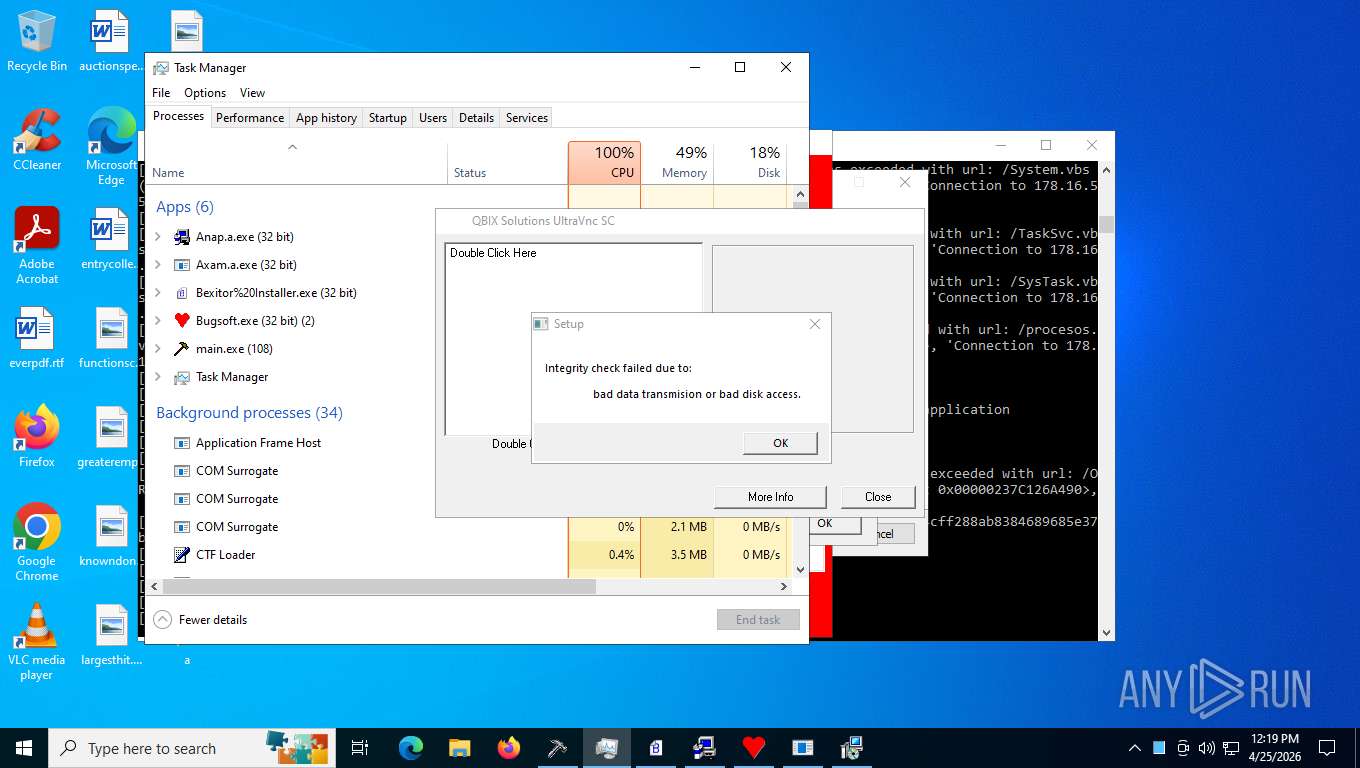Launch the Firefox desktop shortcut
Viewport: 1360px width, 768px height.
(x=37, y=437)
